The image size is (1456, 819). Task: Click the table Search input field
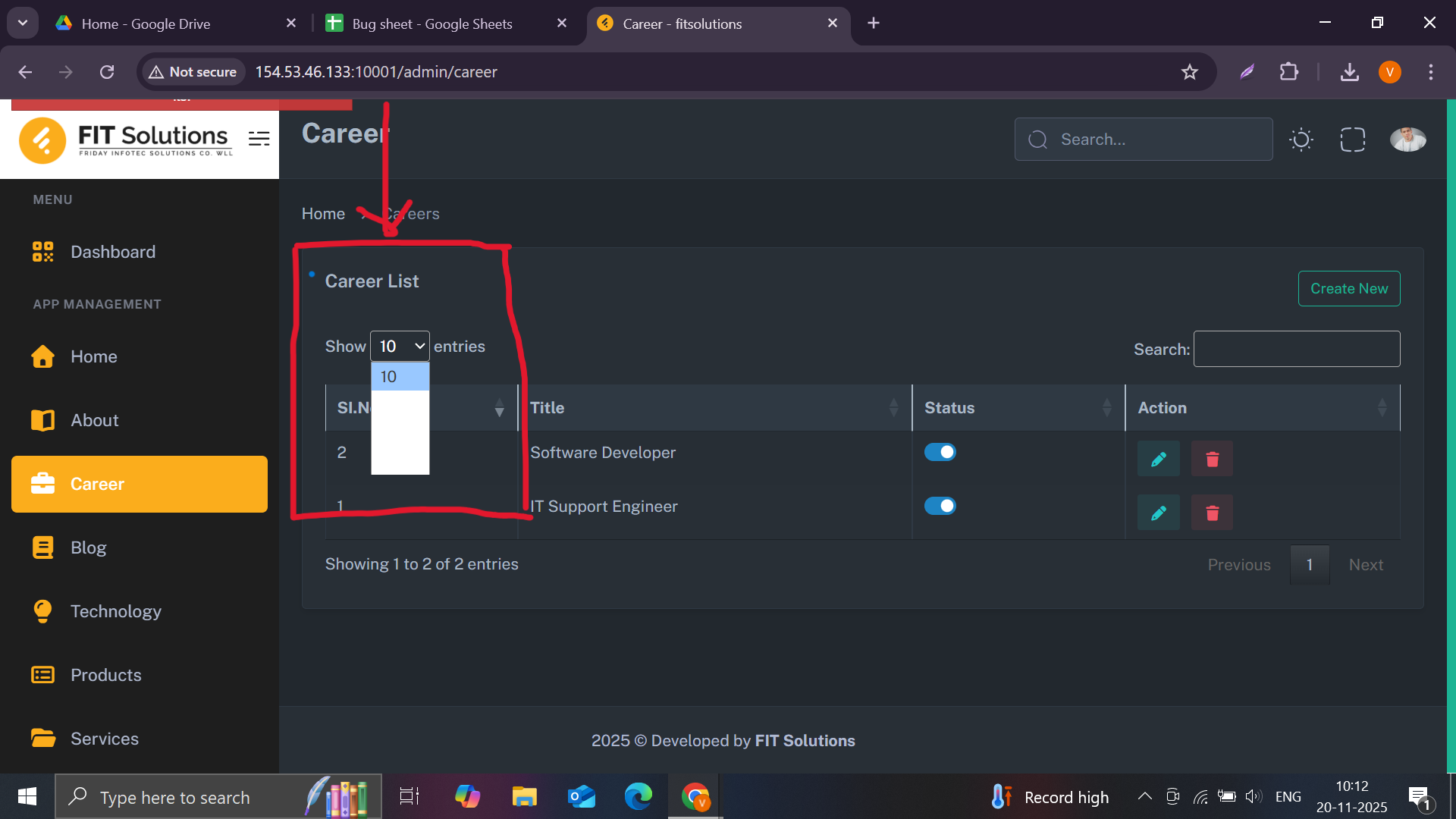click(x=1296, y=349)
